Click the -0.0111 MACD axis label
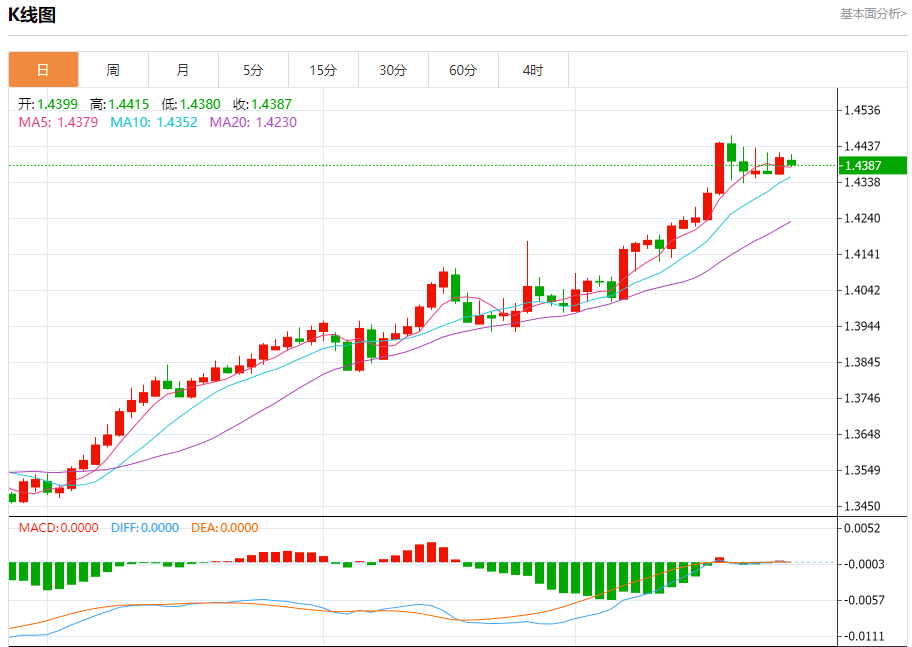912x647 pixels. (863, 636)
